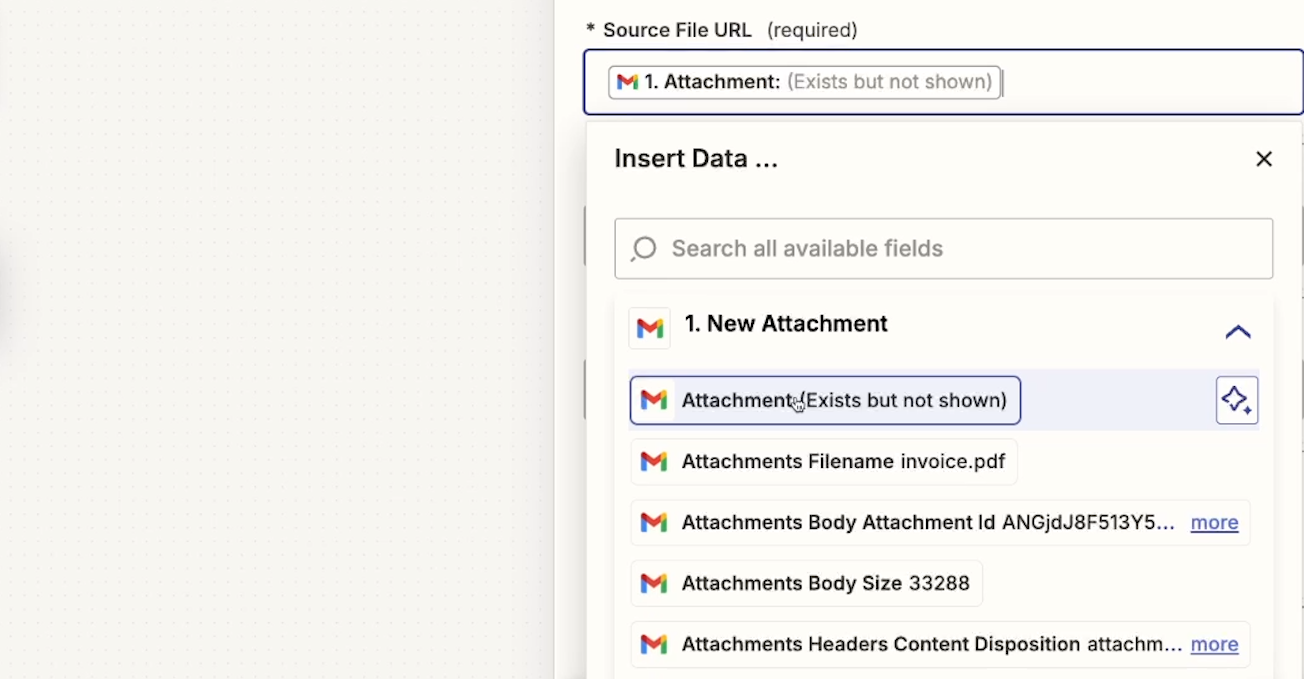
Task: Click the Source File URL (required) label
Action: 722,30
